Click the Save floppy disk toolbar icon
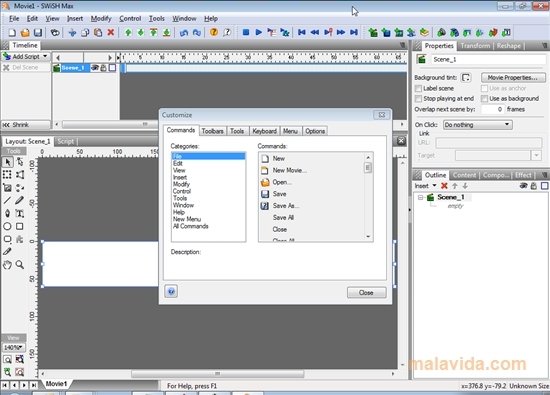550x395 pixels. tap(38, 33)
